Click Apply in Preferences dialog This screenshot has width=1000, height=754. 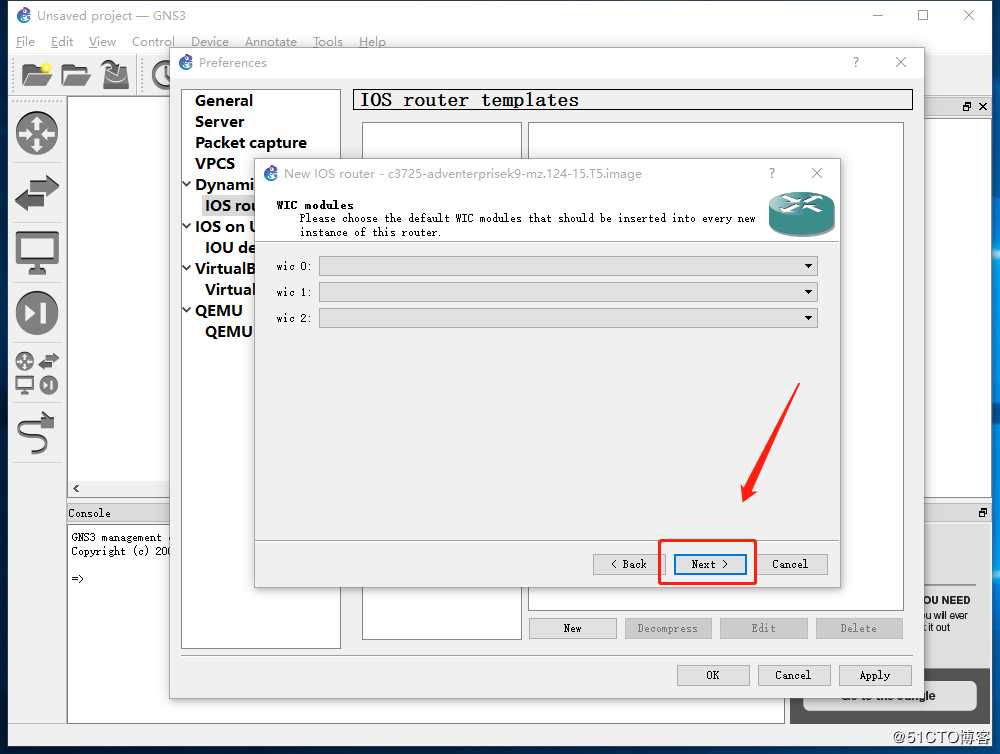(x=875, y=675)
